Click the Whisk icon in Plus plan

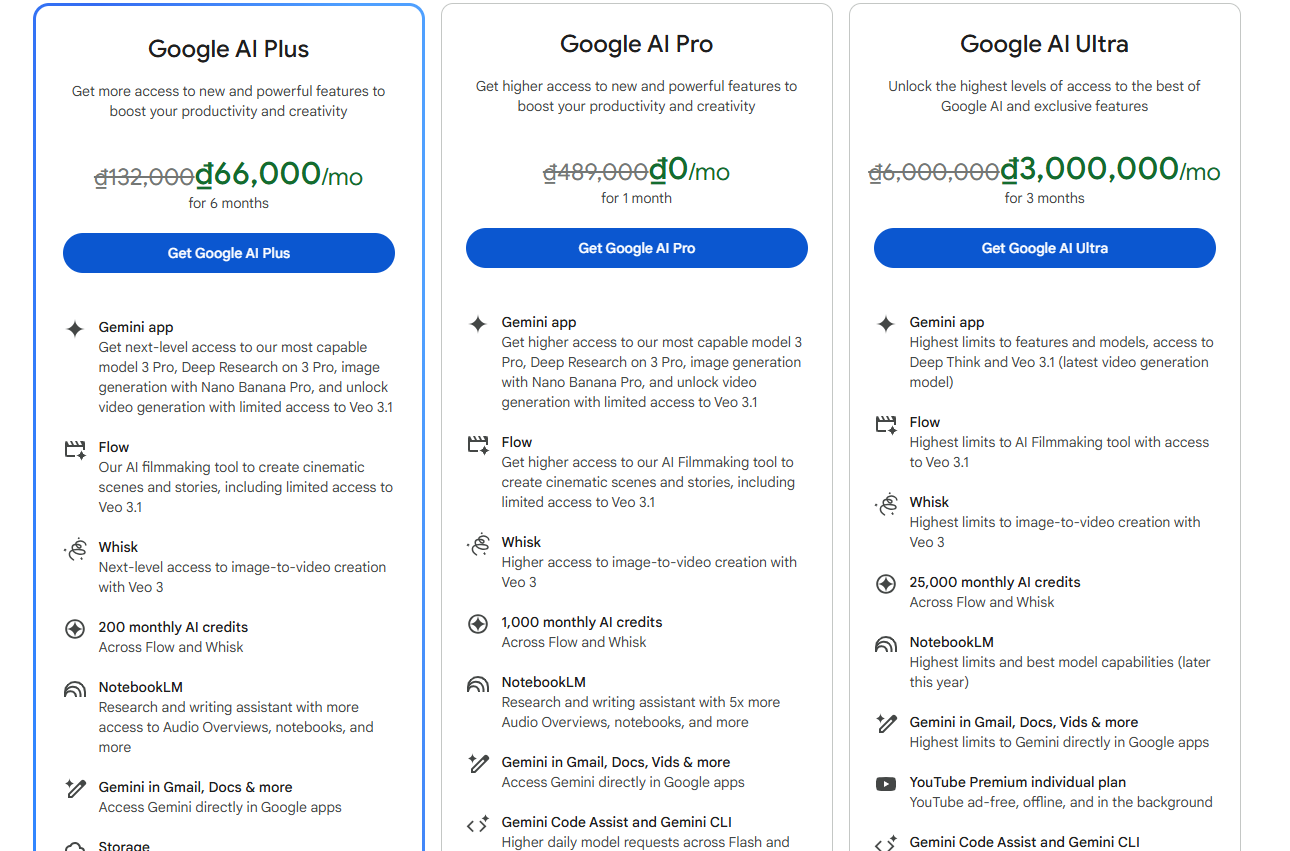(x=75, y=549)
